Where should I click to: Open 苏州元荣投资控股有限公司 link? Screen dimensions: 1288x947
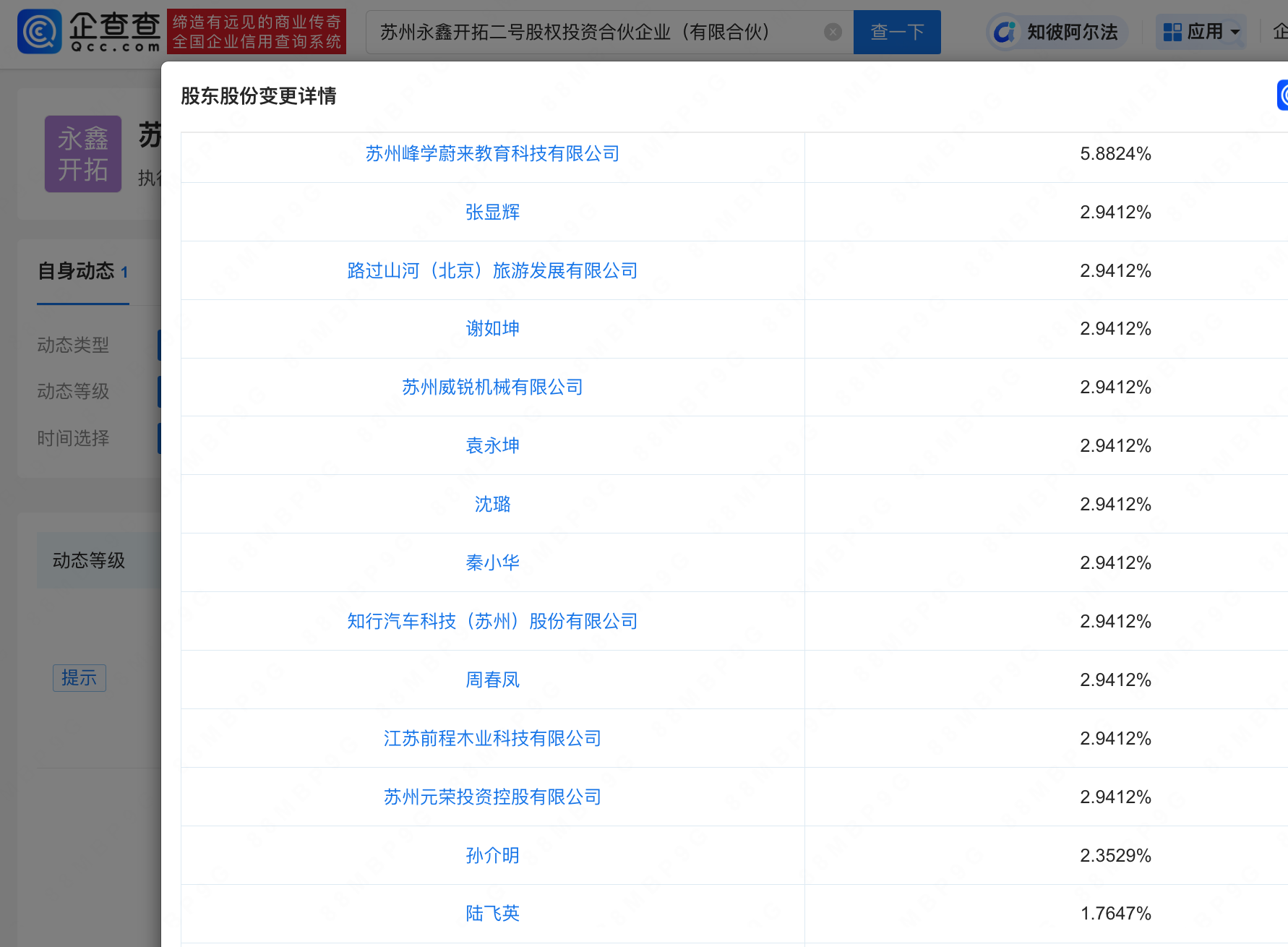point(493,797)
